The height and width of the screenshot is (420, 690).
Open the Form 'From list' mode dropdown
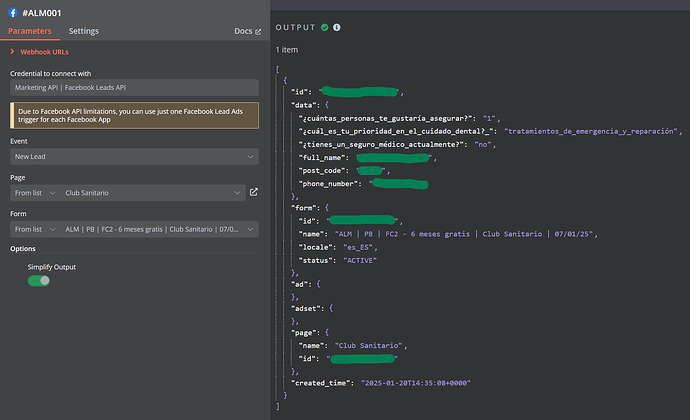tap(35, 229)
